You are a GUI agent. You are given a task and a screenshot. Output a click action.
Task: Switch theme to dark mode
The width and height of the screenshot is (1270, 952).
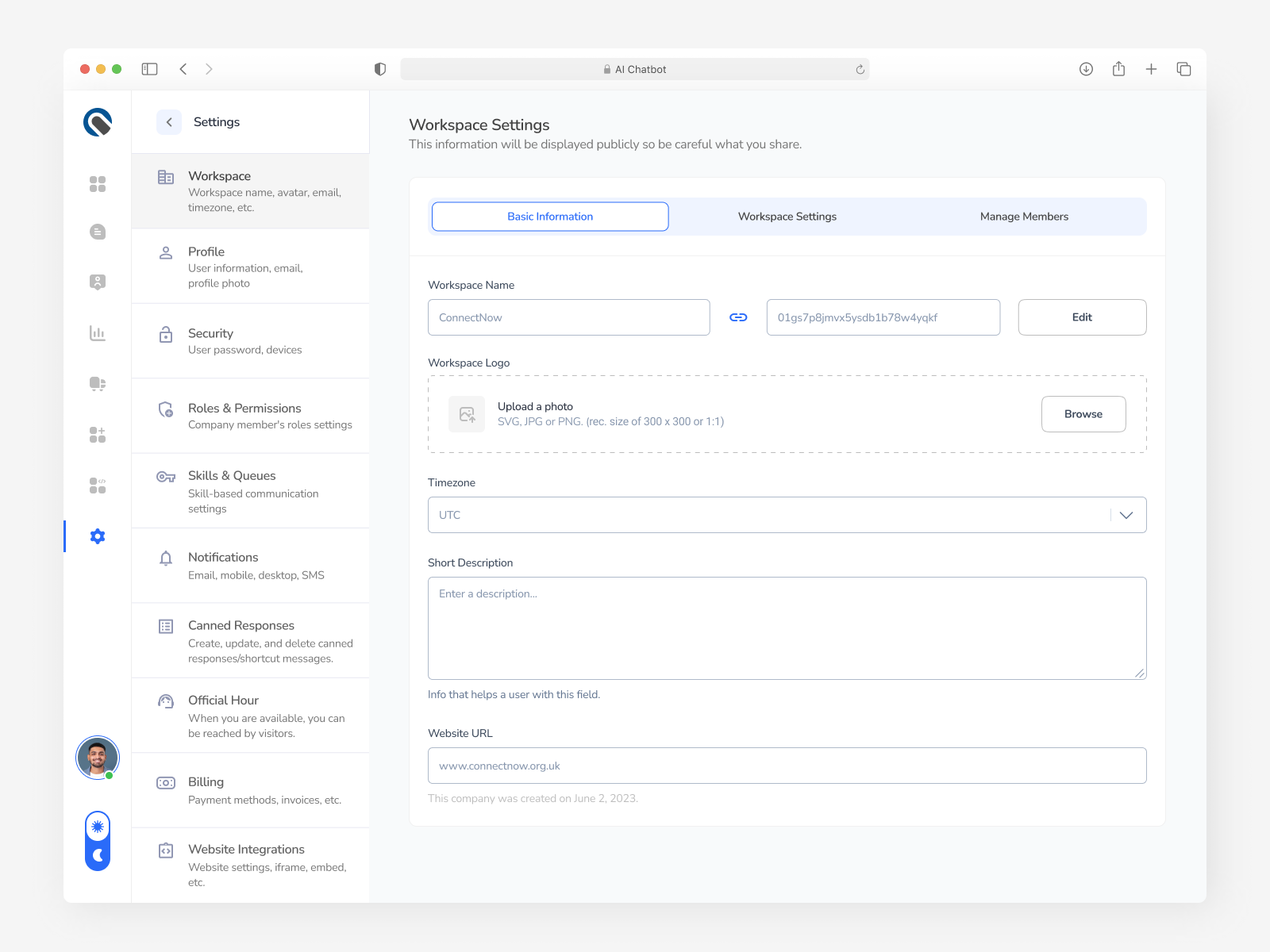pyautogui.click(x=97, y=855)
